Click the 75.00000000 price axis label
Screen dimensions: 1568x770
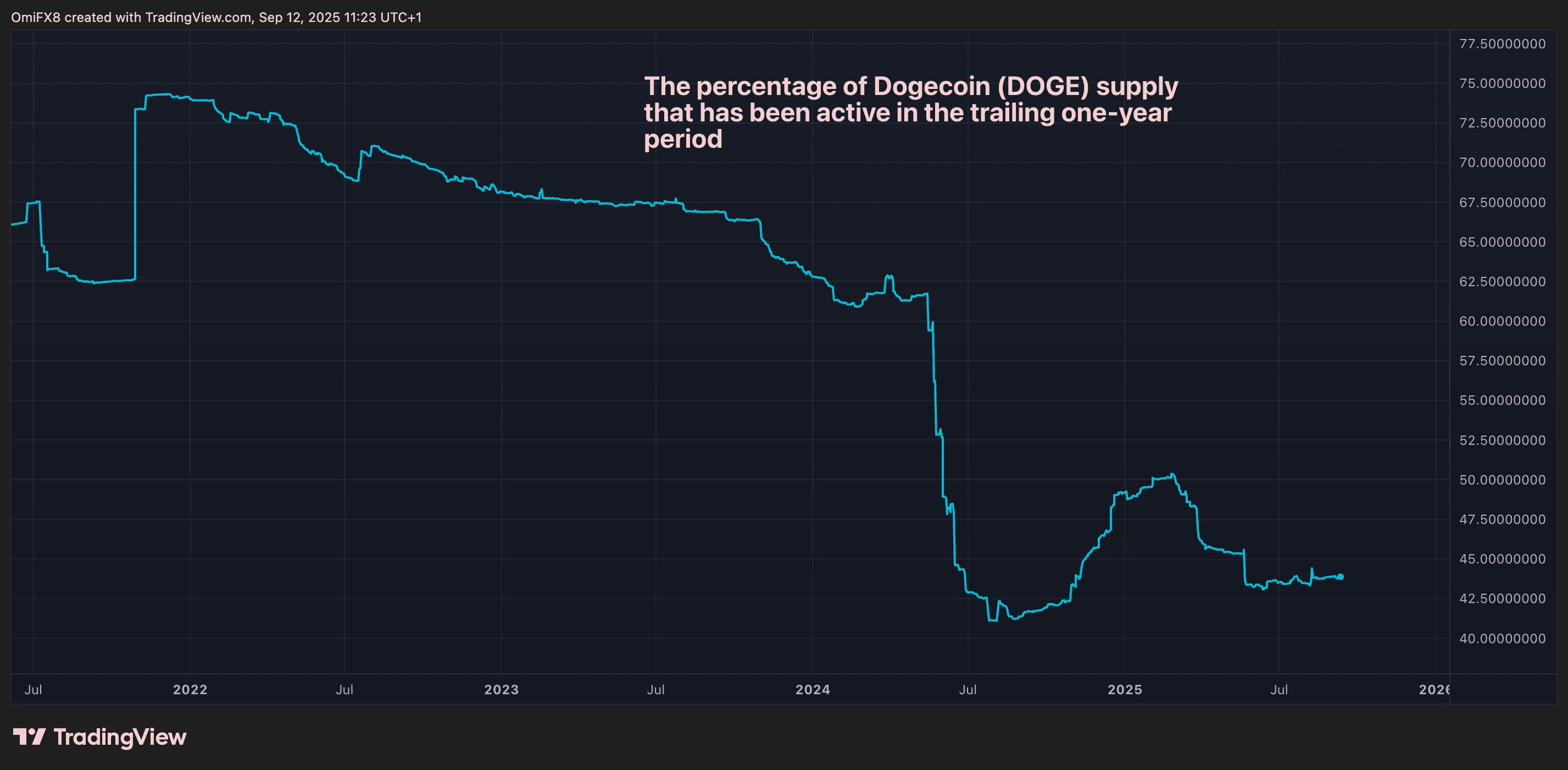(1502, 83)
